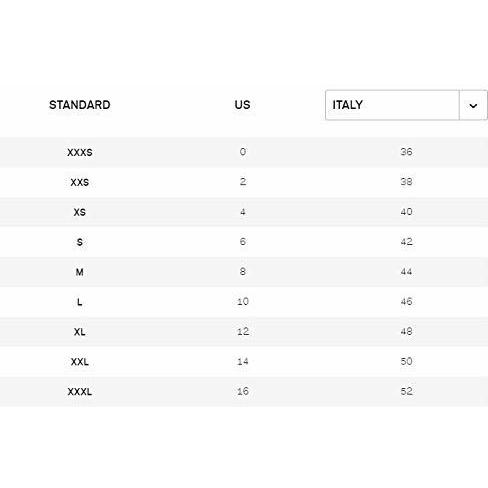Open the ITALY country dropdown
Screen dimensions: 488x488
406,105
